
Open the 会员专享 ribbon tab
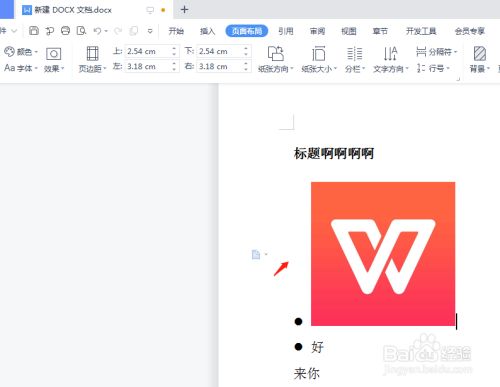pyautogui.click(x=470, y=31)
